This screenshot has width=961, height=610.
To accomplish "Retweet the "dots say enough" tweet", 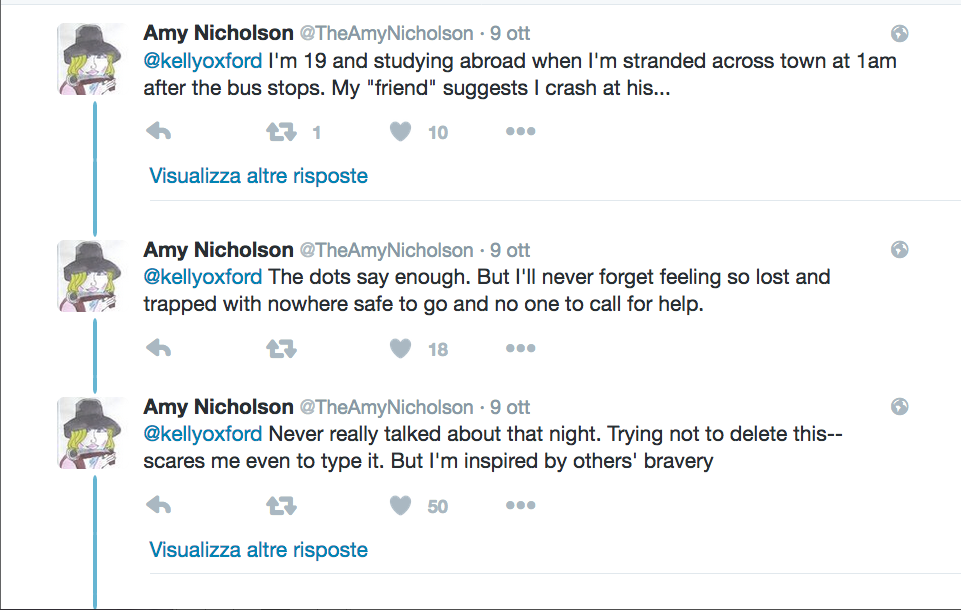I will (279, 349).
